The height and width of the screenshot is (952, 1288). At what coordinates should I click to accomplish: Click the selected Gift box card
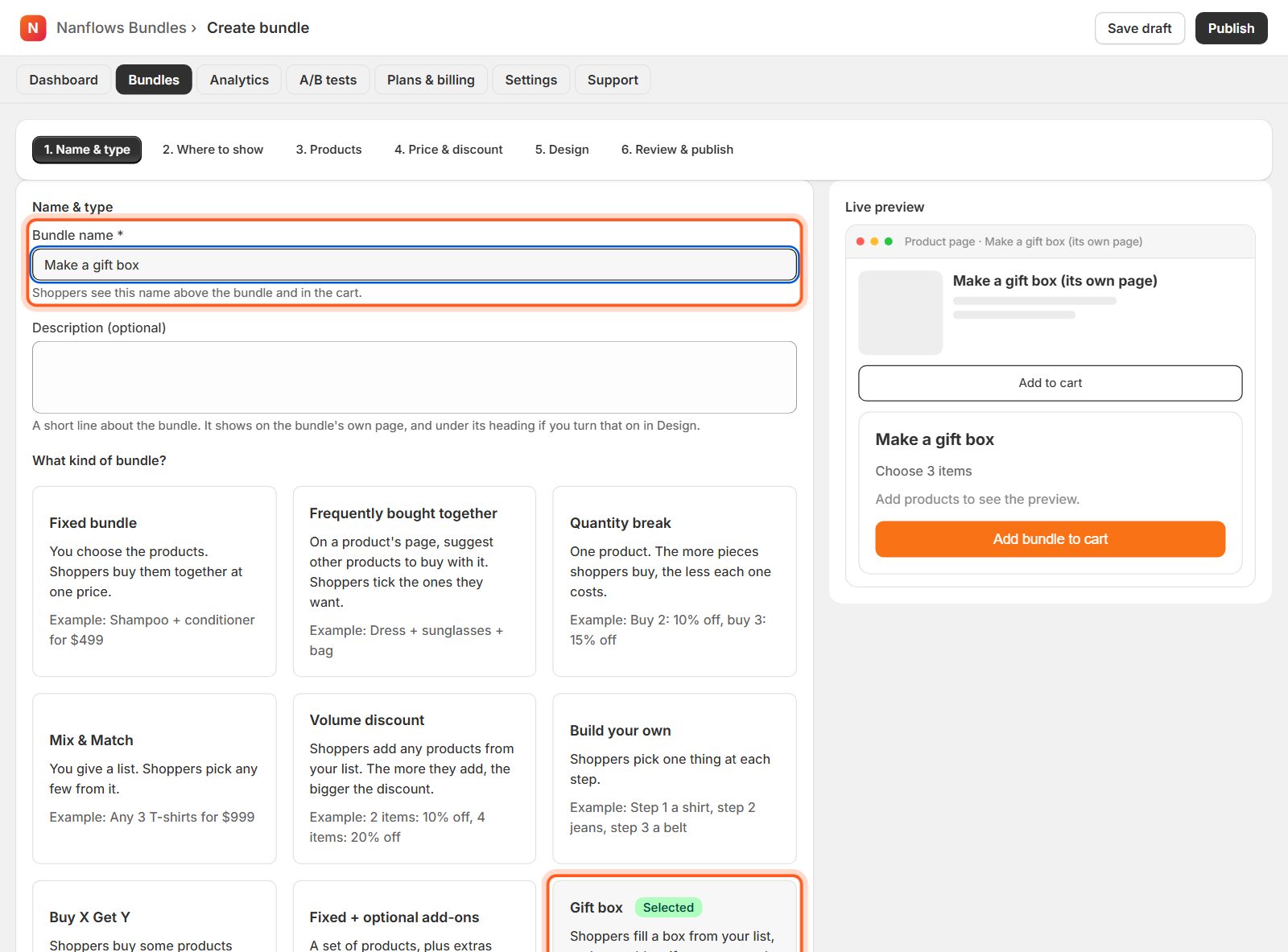coord(675,917)
